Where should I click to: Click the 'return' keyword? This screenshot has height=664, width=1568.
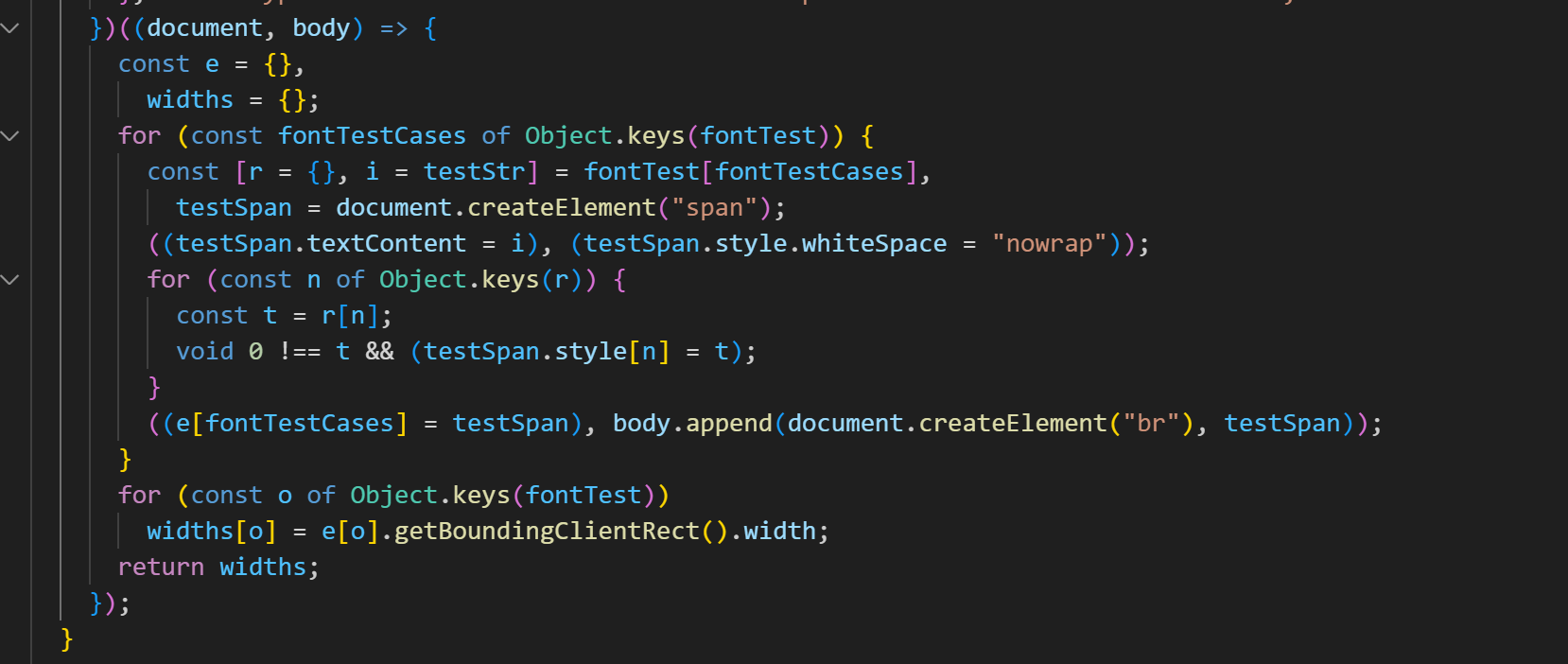161,568
